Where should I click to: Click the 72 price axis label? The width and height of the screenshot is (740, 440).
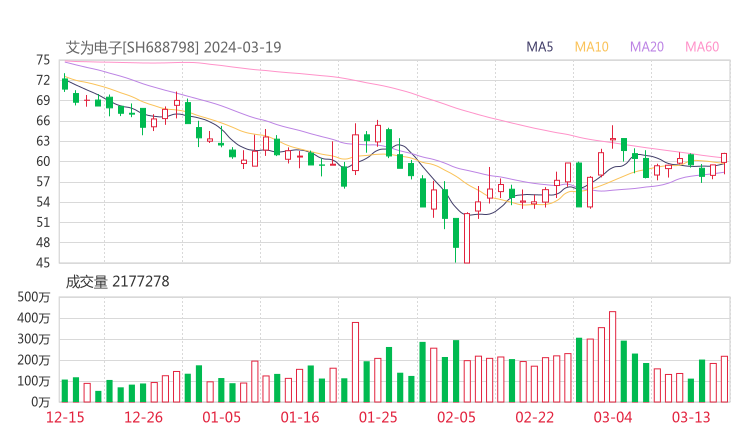tap(43, 80)
